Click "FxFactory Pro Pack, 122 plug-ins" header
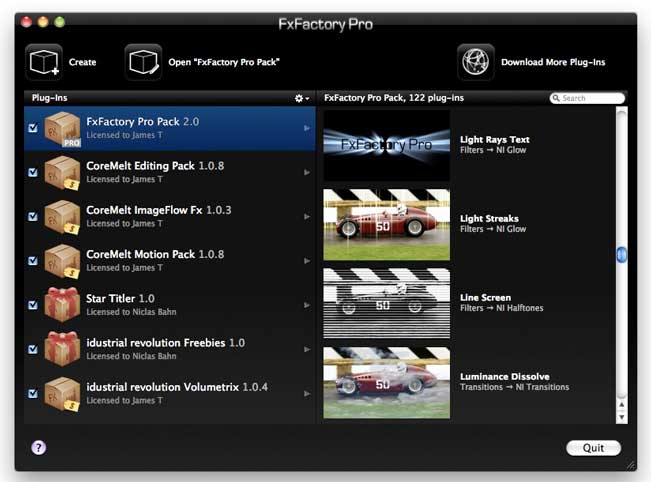 point(394,98)
